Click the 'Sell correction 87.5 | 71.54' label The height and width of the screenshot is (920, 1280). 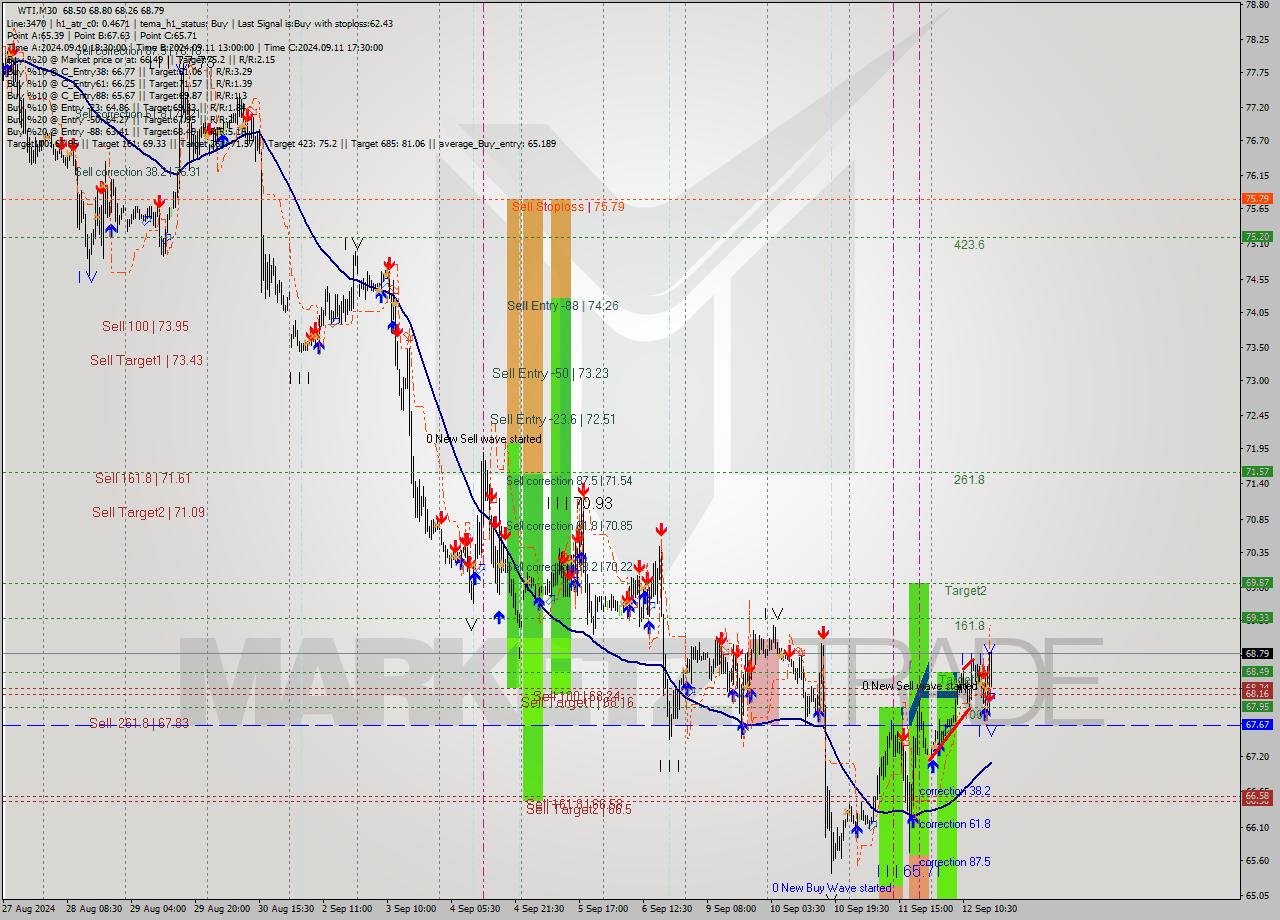pyautogui.click(x=569, y=481)
